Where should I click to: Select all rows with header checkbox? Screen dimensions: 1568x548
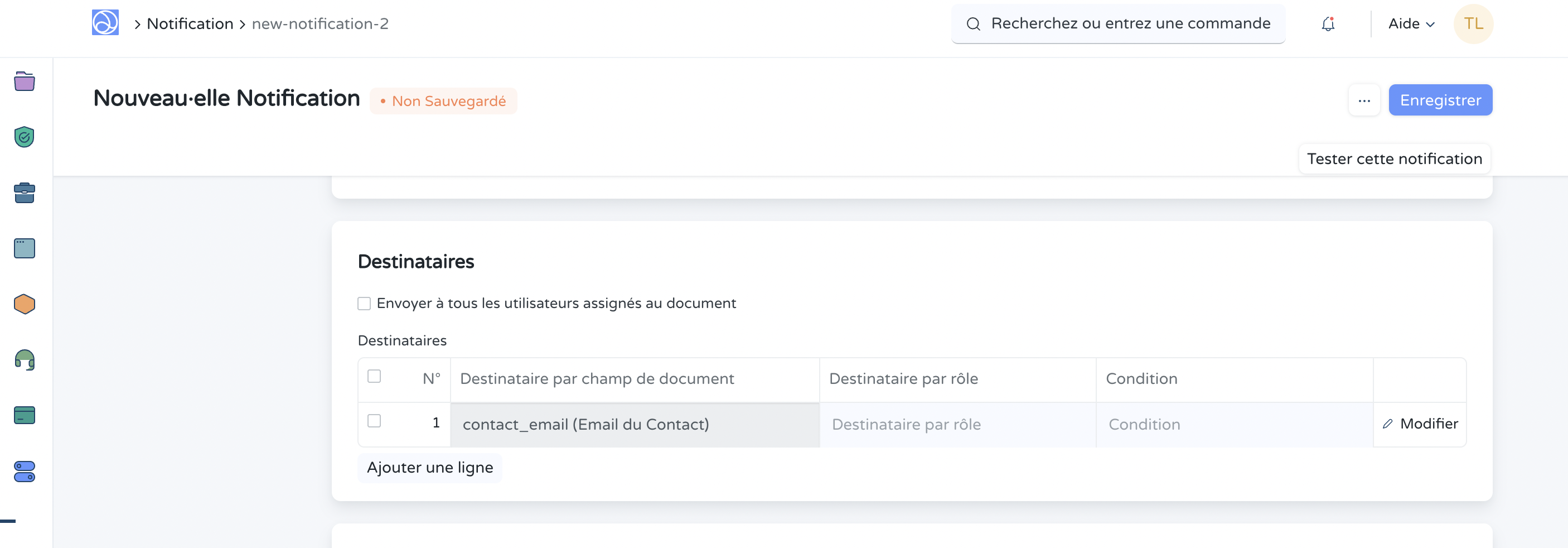point(374,376)
